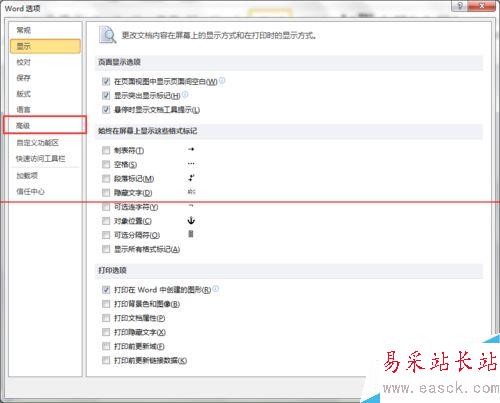500x403 pixels.
Task: Enable 打印前更新域 checkbox
Action: coord(106,346)
